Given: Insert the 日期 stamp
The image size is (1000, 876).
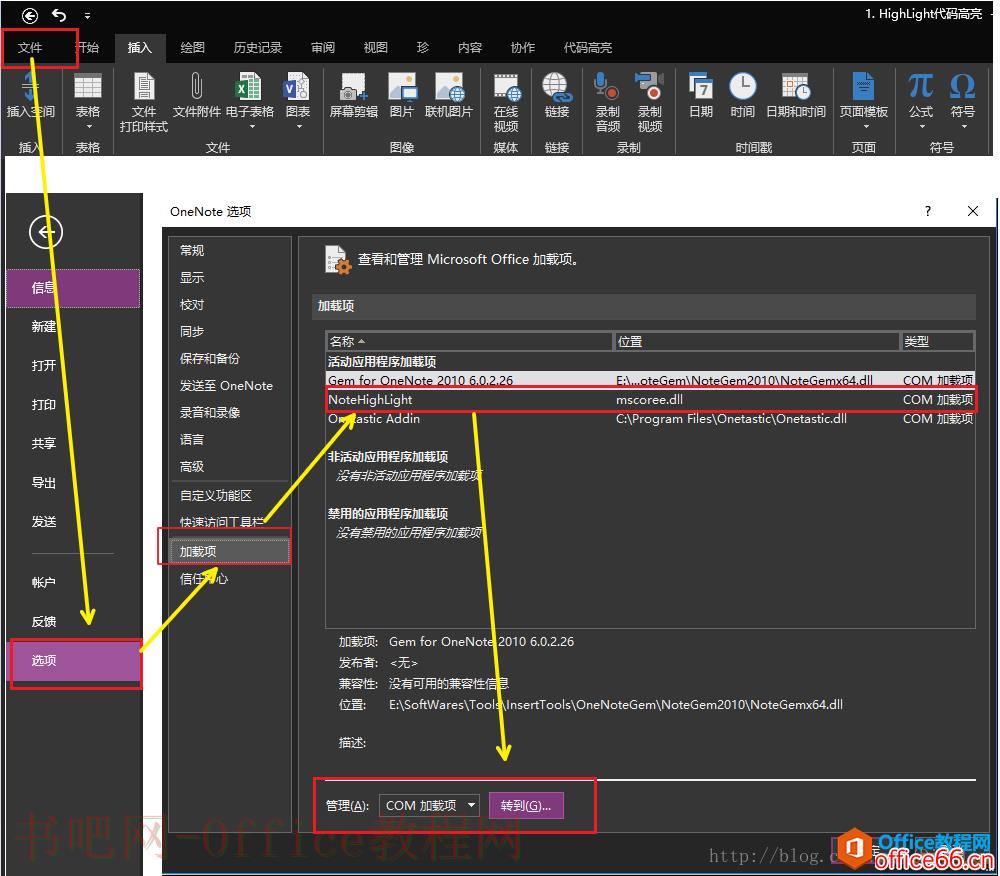Looking at the screenshot, I should pos(701,96).
